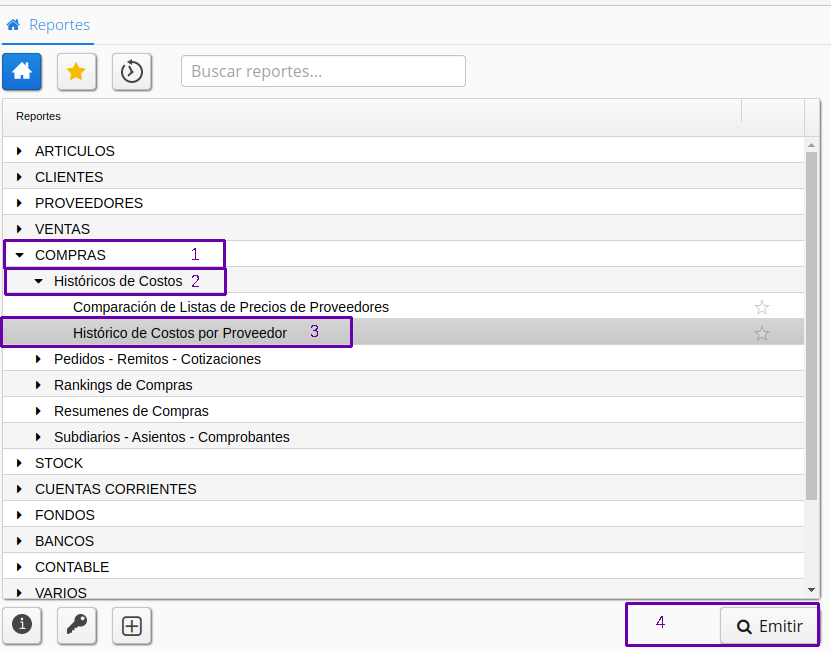
Task: Click the Reportes column header
Action: point(372,116)
